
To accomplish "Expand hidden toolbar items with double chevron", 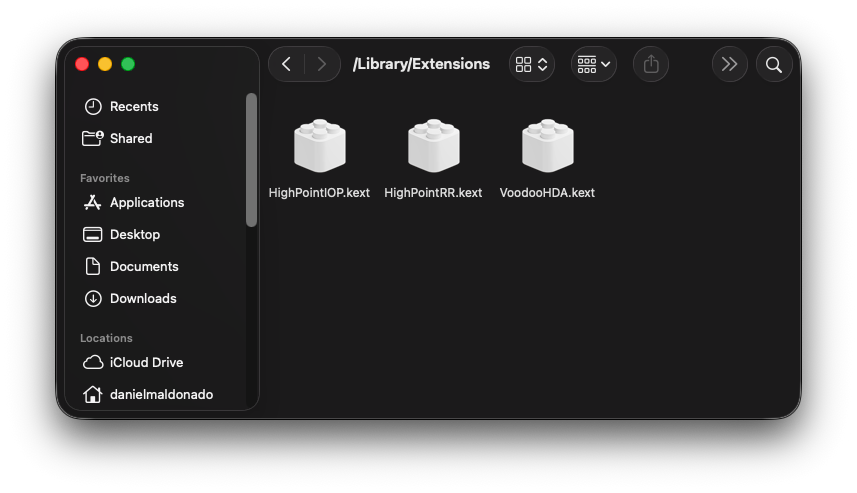I will (730, 64).
